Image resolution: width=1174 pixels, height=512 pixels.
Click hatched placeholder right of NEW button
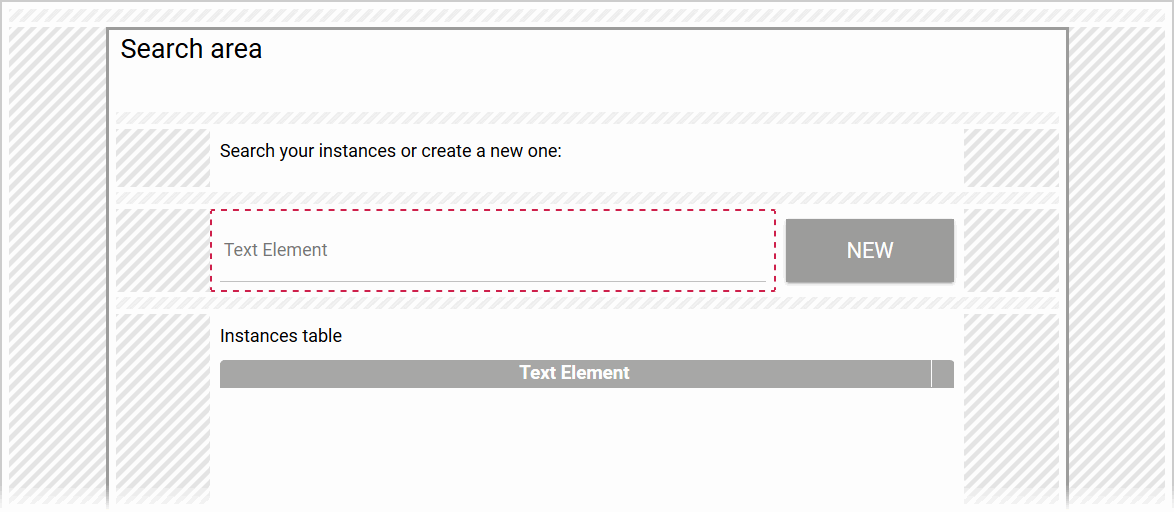[1010, 250]
